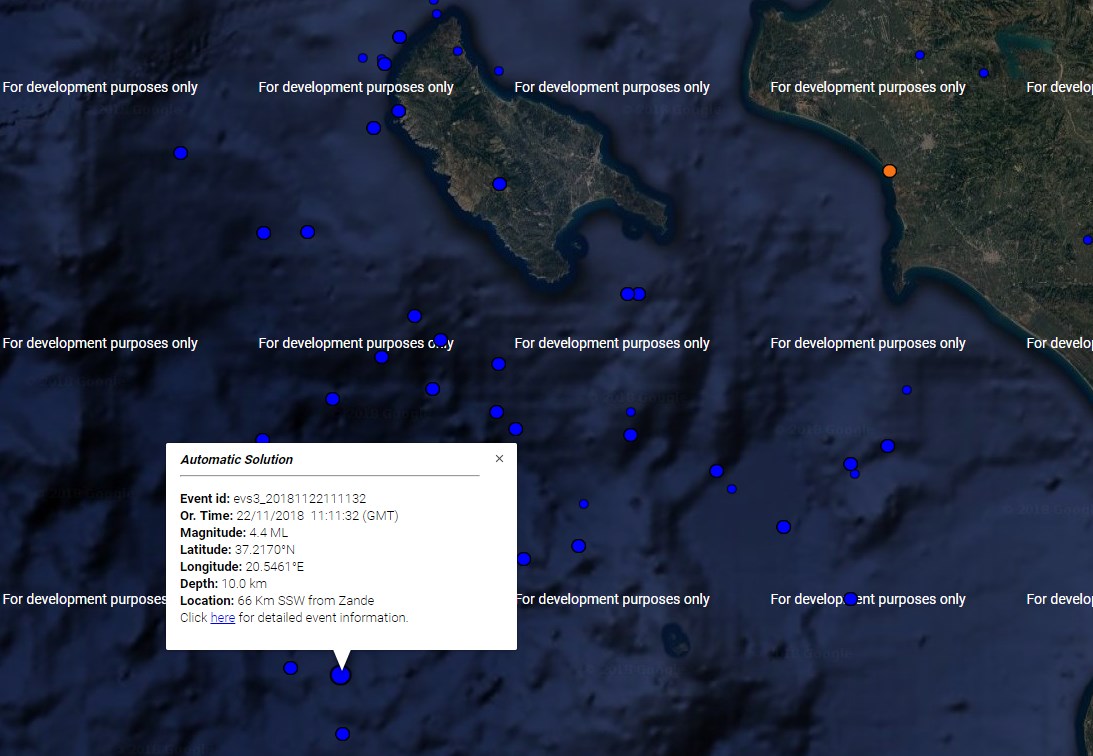Select marker overlapping the word 'only' in watermark
The image size is (1093, 756).
click(x=441, y=341)
